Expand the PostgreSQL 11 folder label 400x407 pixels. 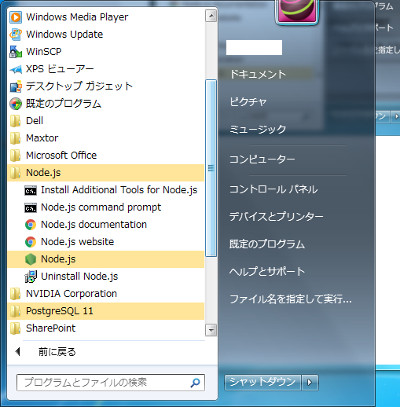tap(59, 311)
